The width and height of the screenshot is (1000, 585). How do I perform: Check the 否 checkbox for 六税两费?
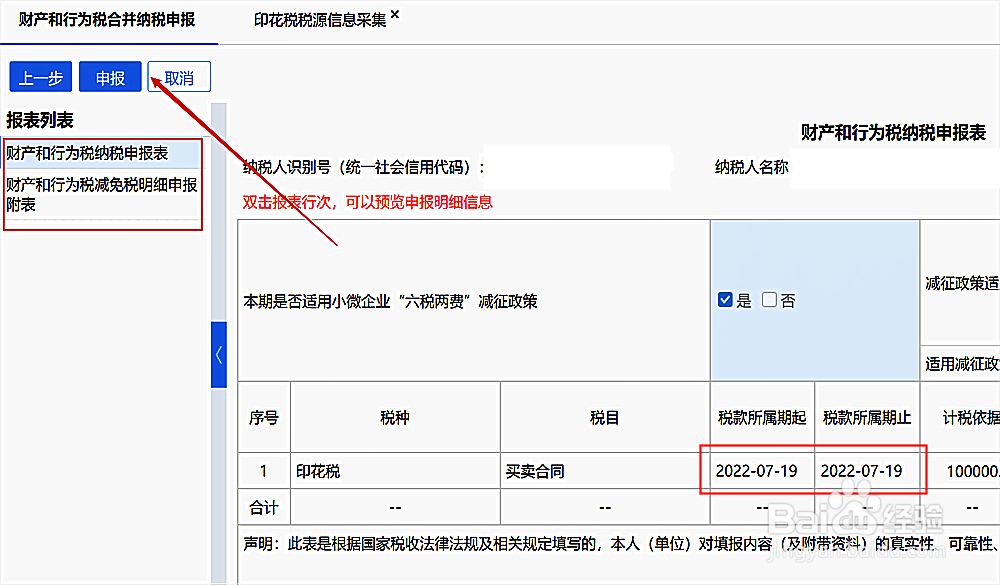tap(769, 300)
